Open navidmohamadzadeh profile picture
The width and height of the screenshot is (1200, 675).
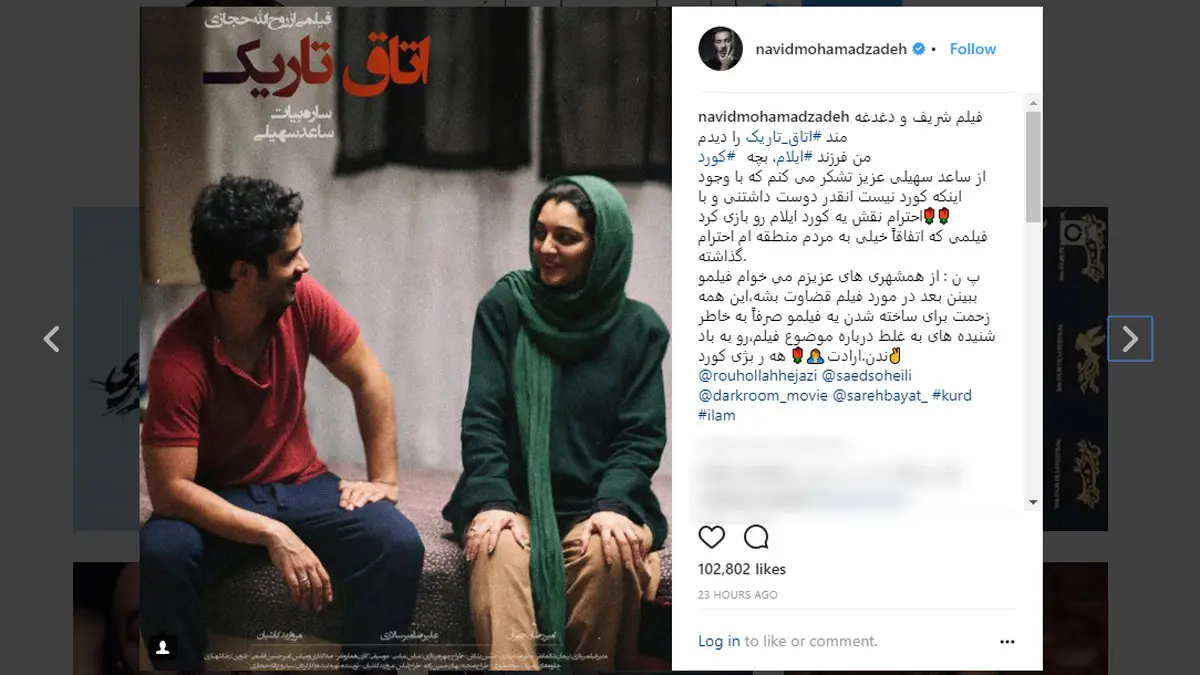(x=720, y=49)
